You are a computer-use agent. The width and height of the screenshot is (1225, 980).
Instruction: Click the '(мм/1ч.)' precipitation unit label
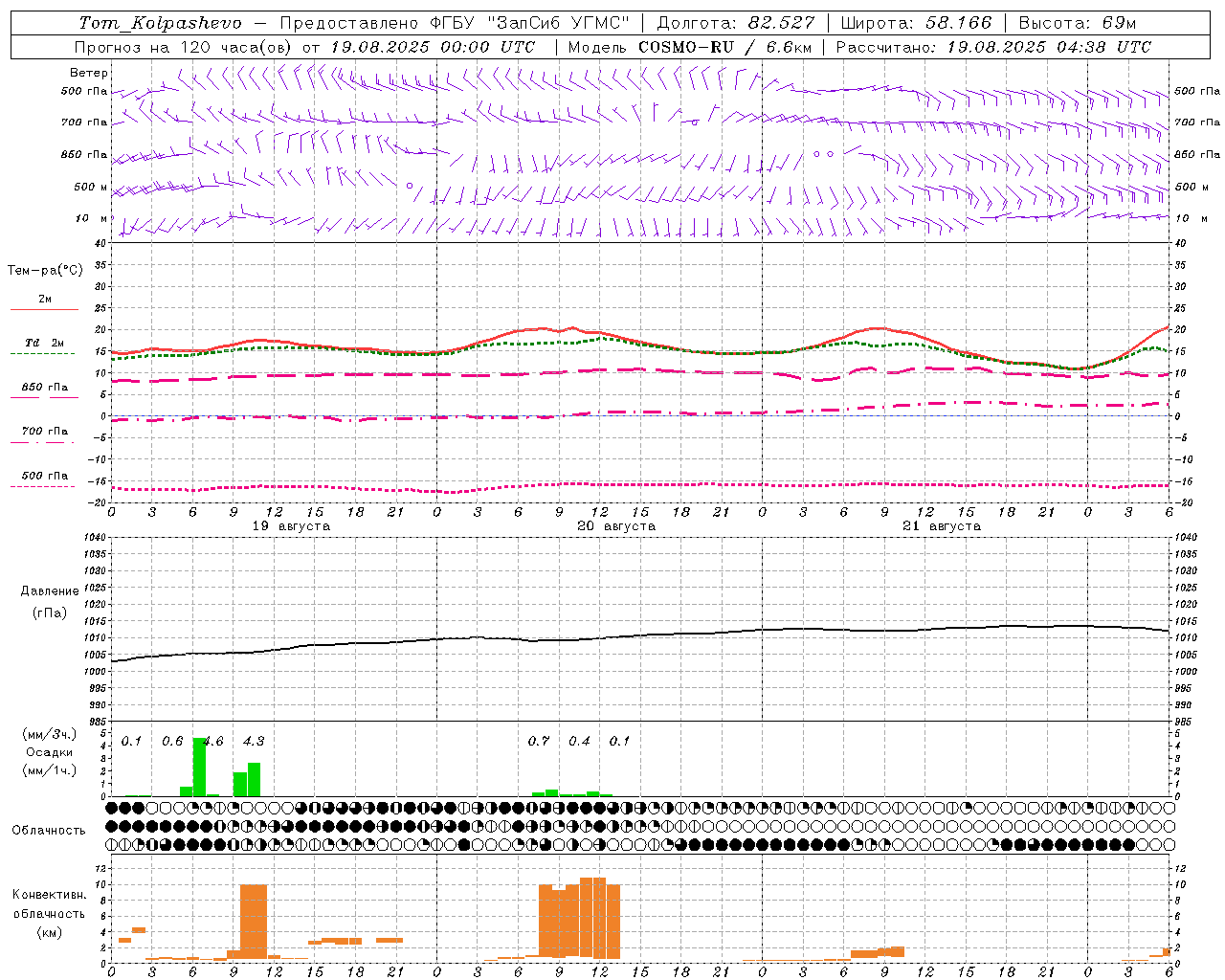(x=49, y=770)
